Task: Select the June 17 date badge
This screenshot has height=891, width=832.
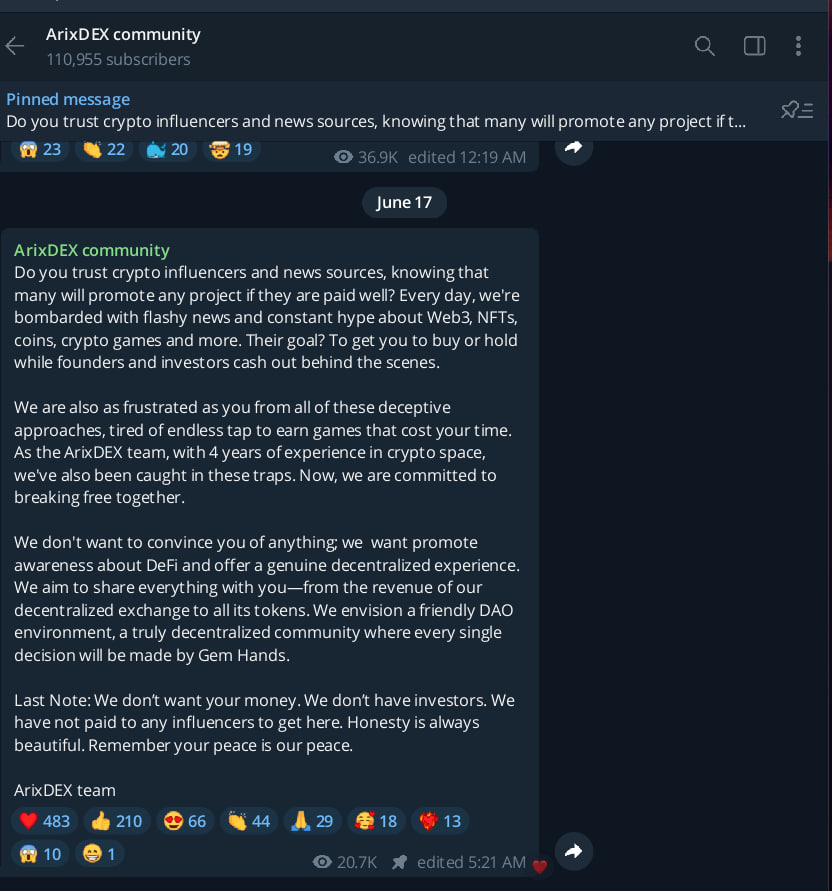Action: [404, 202]
